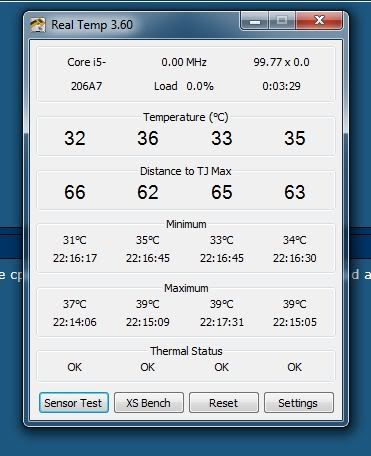
Task: Click the Maximum group label
Action: (186, 288)
